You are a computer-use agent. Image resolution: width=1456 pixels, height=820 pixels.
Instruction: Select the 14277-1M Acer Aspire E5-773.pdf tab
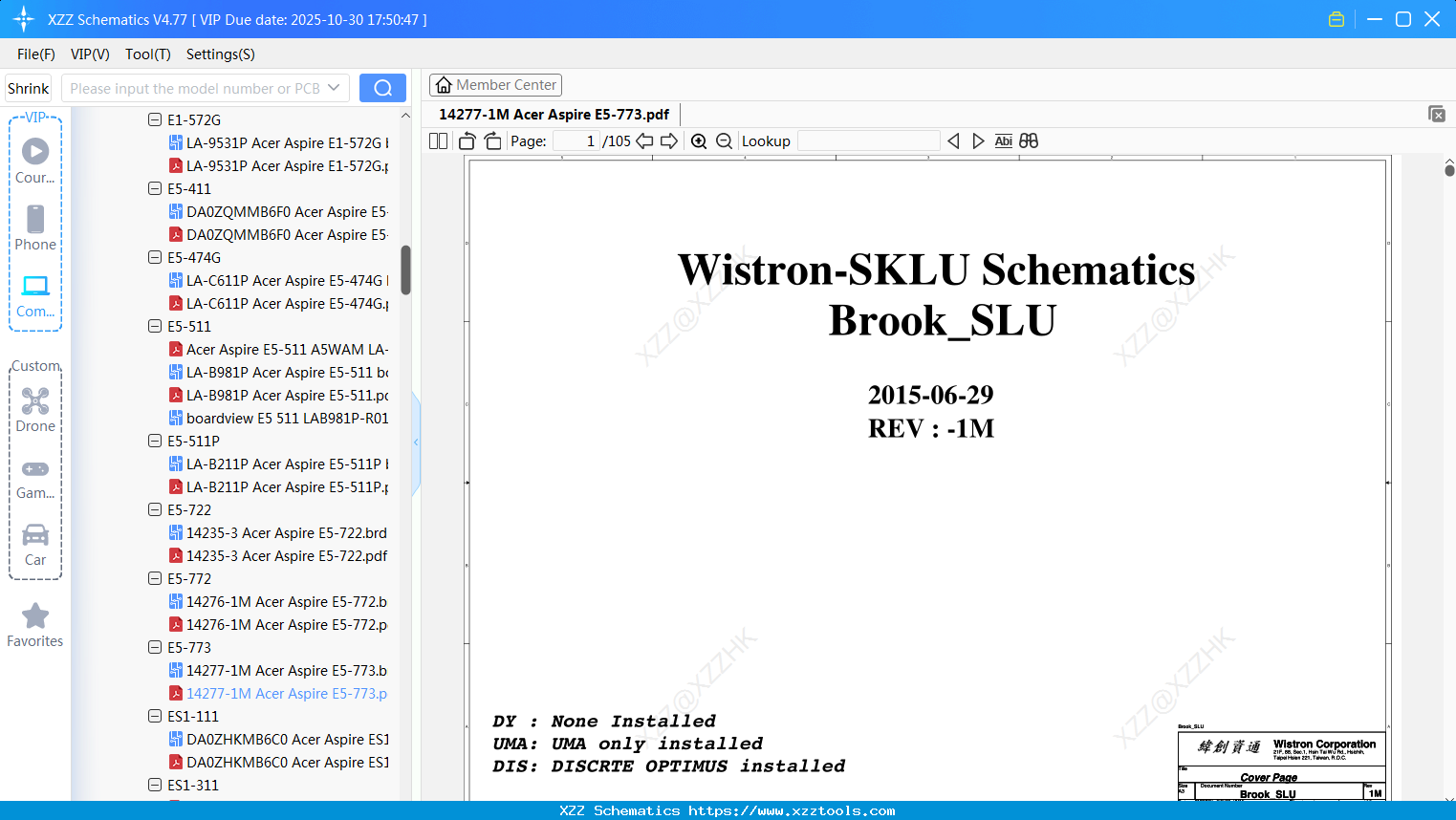pyautogui.click(x=554, y=115)
